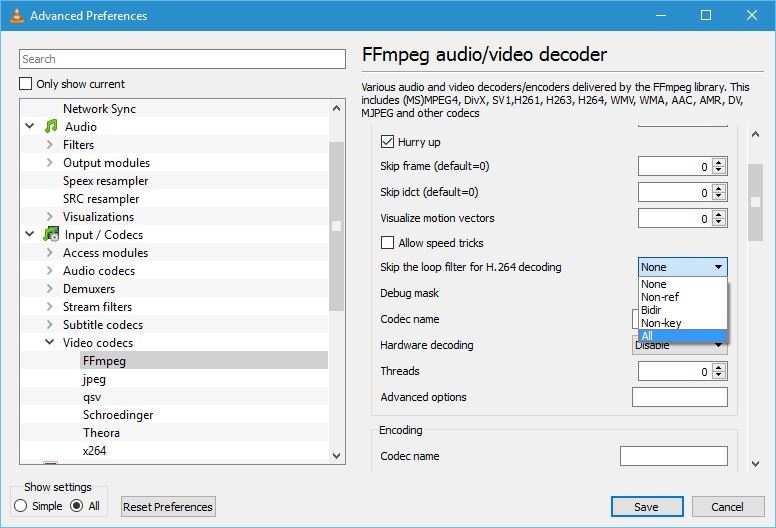Click the tree panel scrollbar thumb
The width and height of the screenshot is (776, 528).
pos(337,226)
